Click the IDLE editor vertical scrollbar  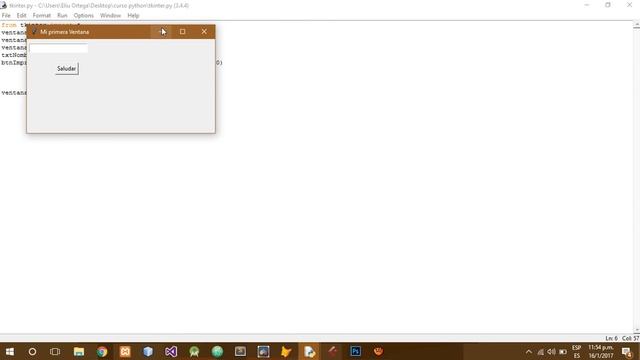636,178
